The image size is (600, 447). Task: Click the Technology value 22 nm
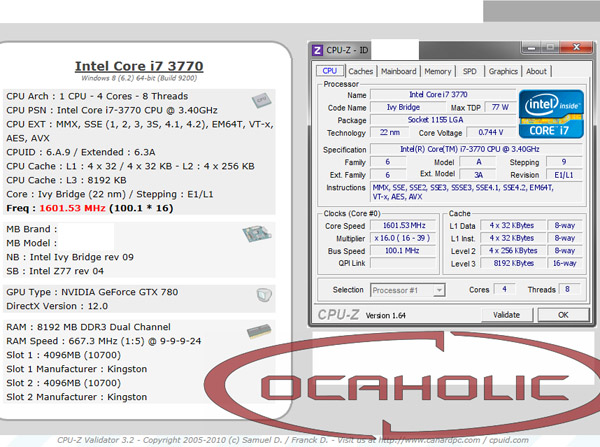click(x=390, y=132)
